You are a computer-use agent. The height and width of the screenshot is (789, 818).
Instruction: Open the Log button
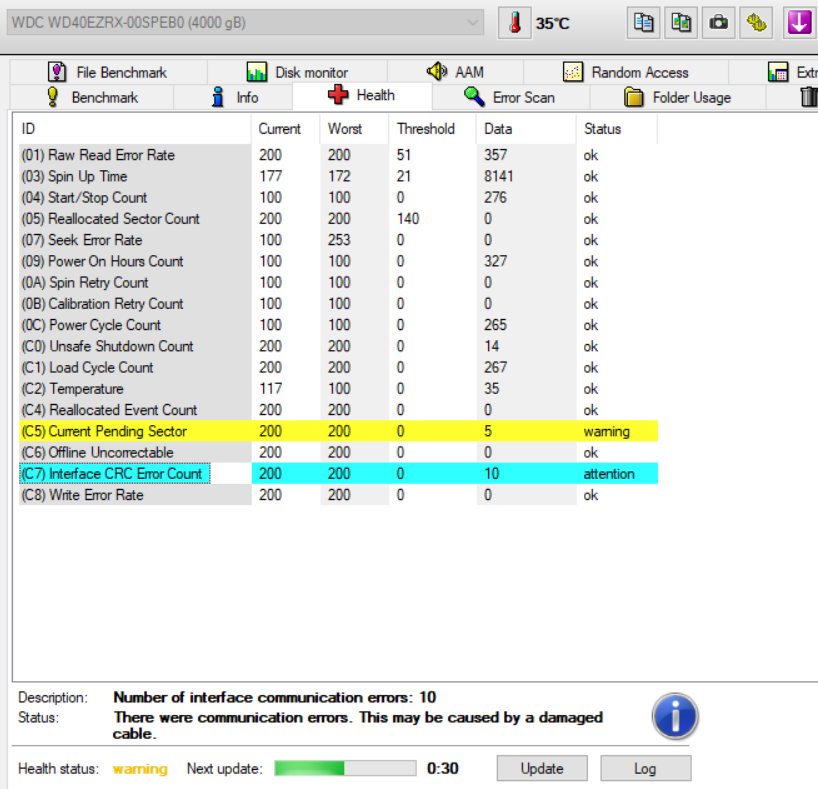point(645,769)
